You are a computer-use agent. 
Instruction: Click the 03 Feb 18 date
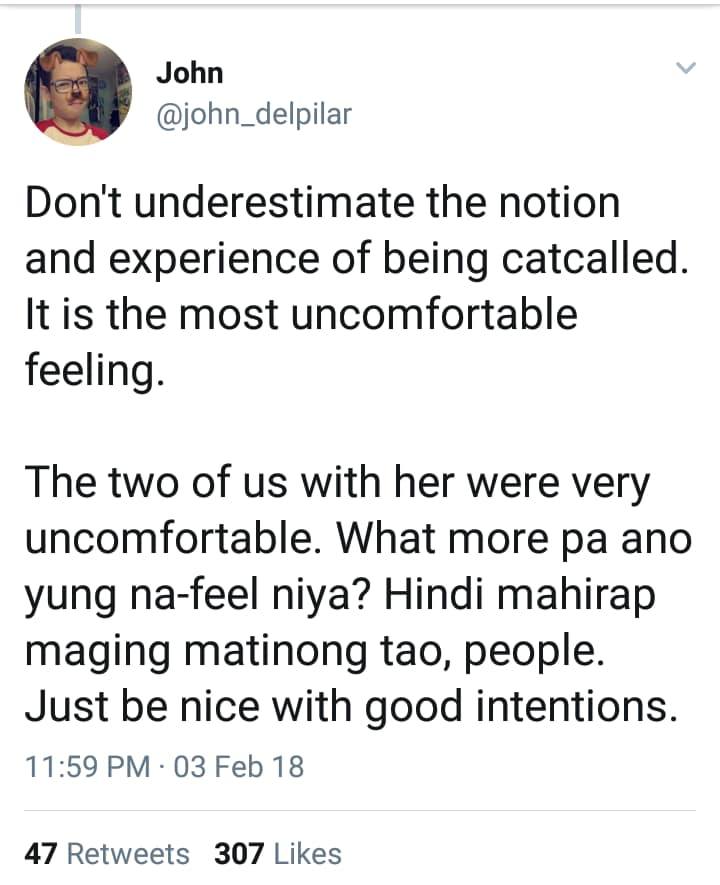pyautogui.click(x=239, y=766)
